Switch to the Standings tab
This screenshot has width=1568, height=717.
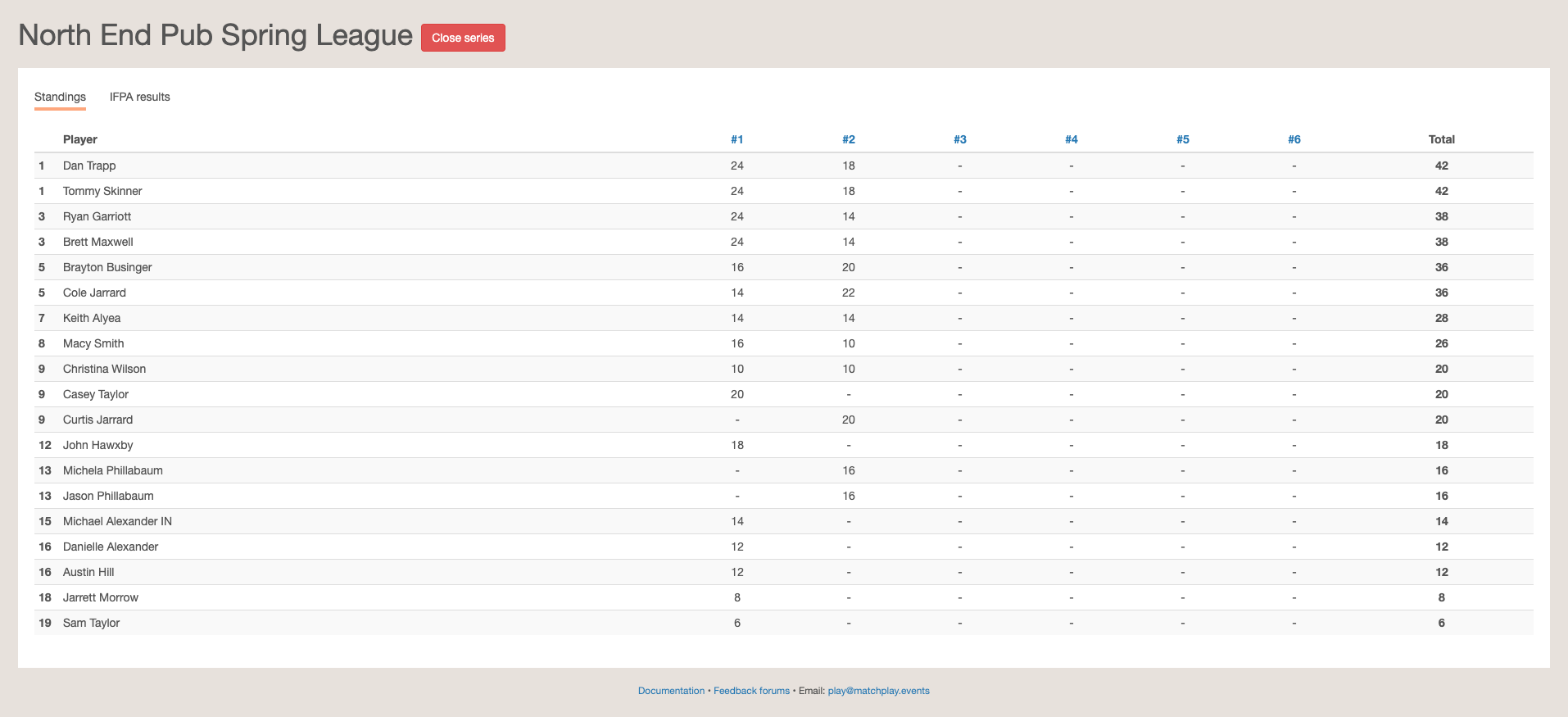pyautogui.click(x=60, y=97)
